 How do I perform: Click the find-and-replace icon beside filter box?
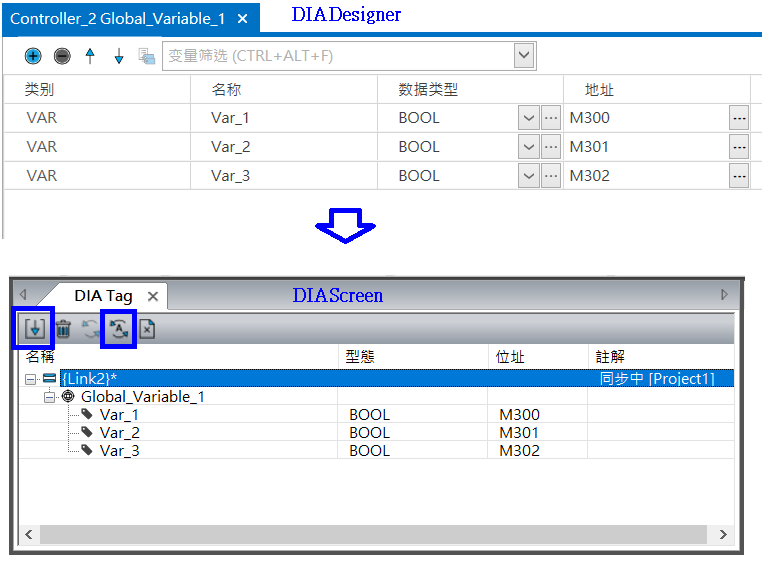146,56
